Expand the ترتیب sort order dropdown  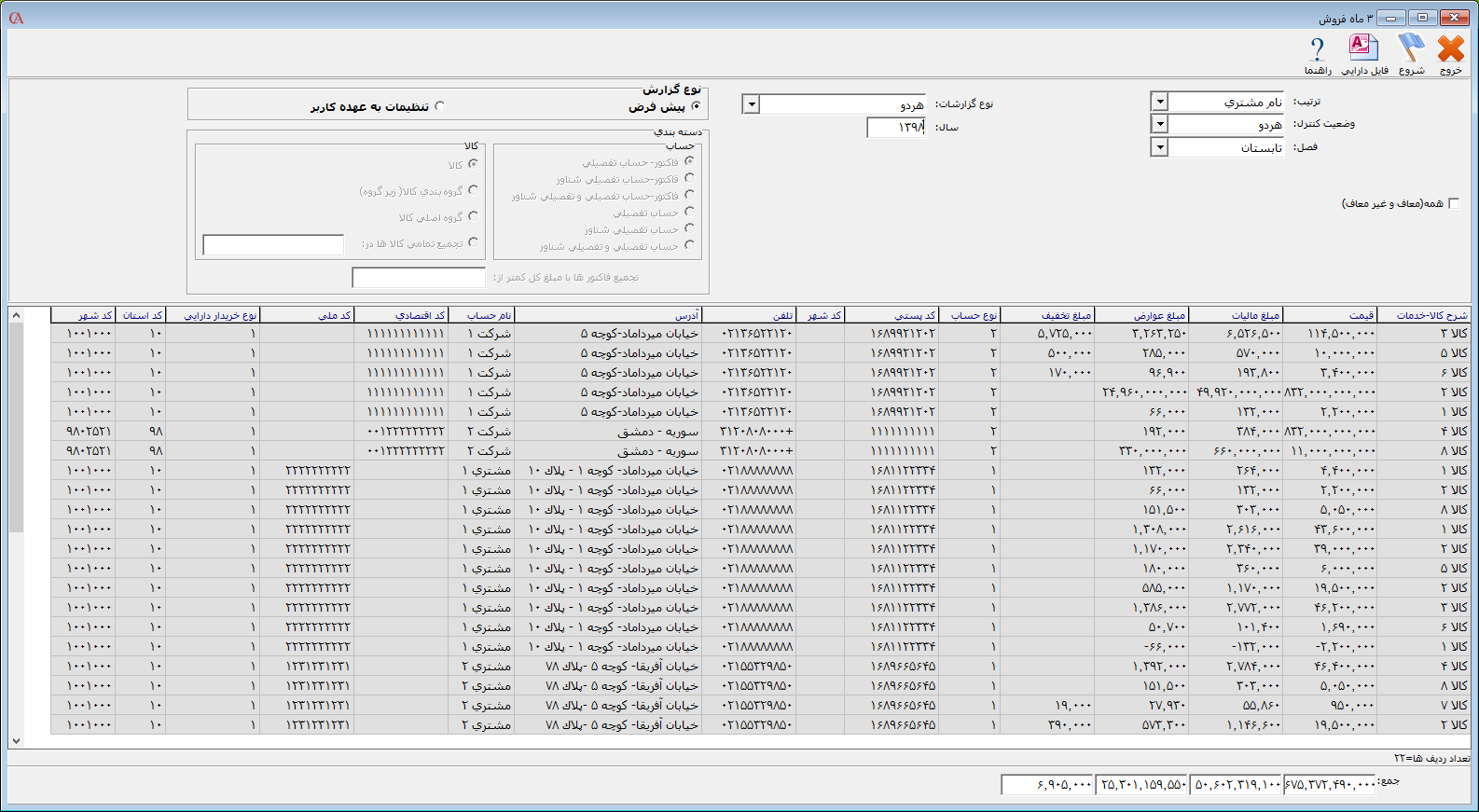point(1159,102)
